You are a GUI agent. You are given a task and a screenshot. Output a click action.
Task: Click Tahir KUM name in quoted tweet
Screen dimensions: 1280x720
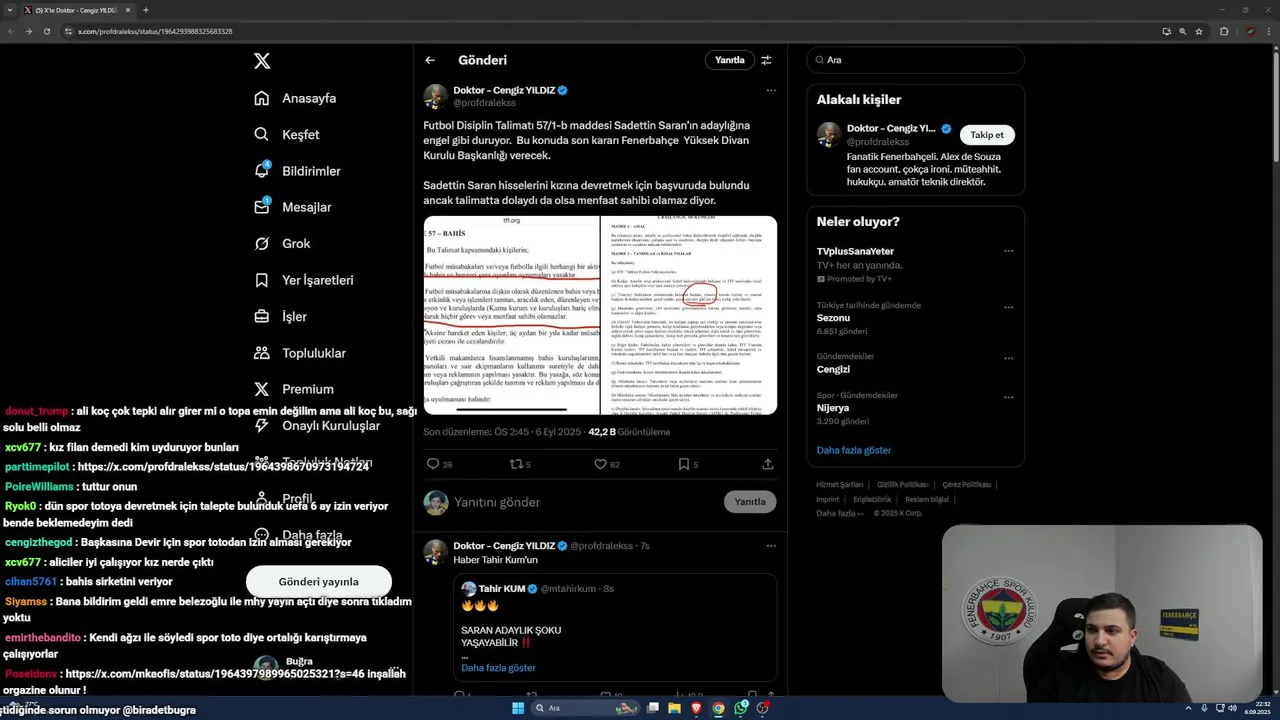[x=502, y=589]
